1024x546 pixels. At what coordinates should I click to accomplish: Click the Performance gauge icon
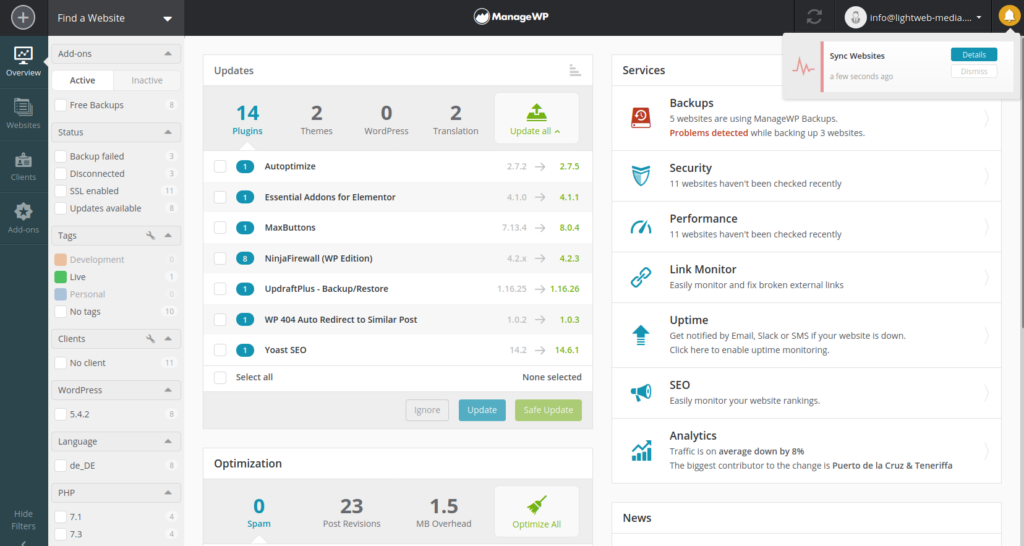[x=641, y=227]
